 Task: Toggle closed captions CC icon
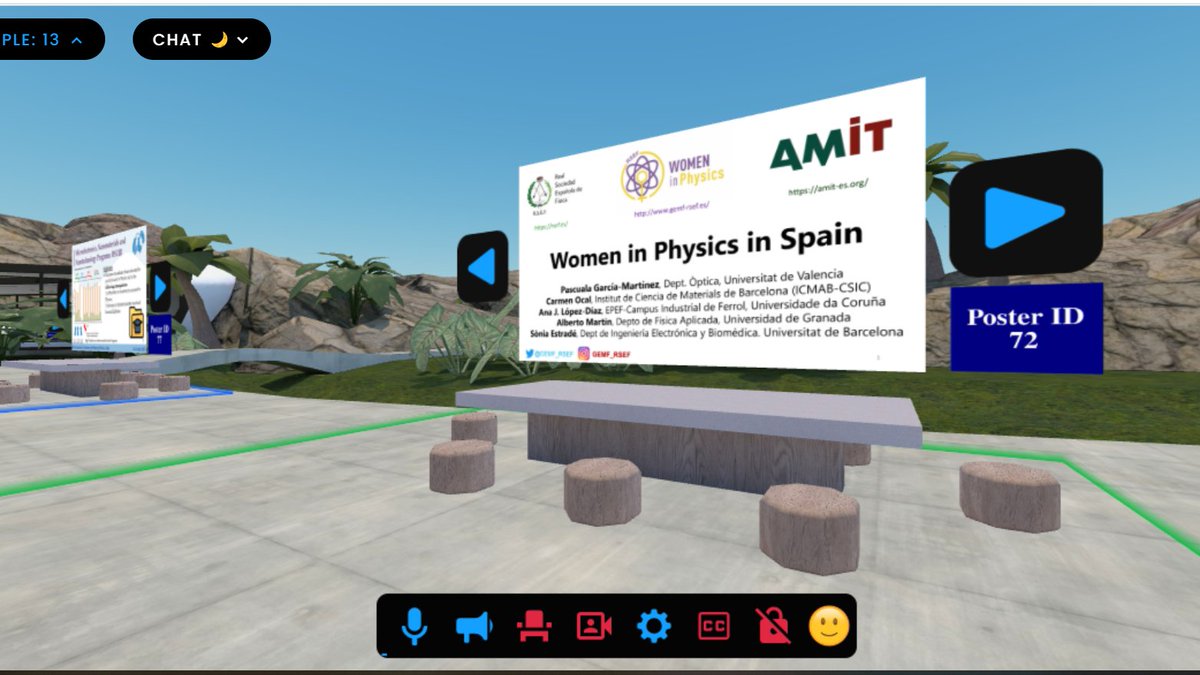[713, 627]
